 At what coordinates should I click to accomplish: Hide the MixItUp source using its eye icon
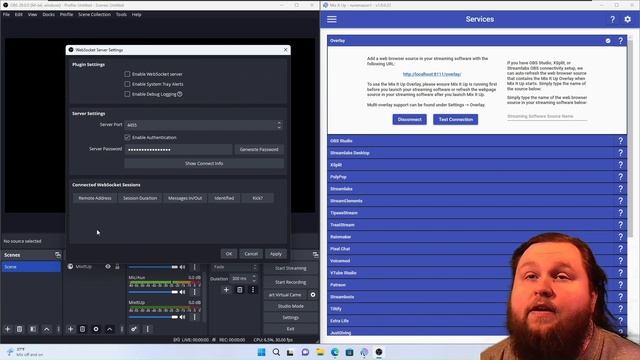[108, 267]
